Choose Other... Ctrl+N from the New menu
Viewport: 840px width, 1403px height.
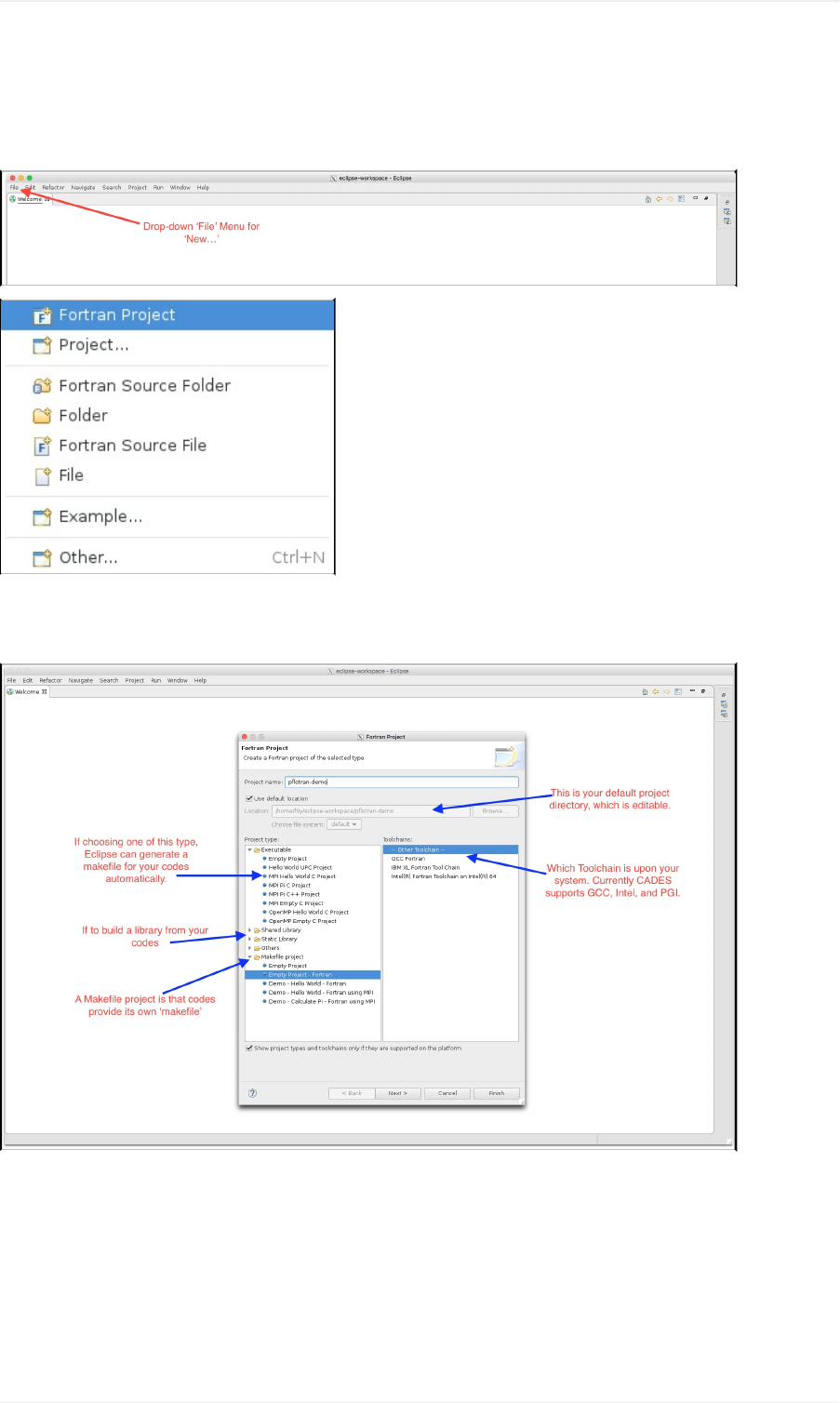(167, 557)
